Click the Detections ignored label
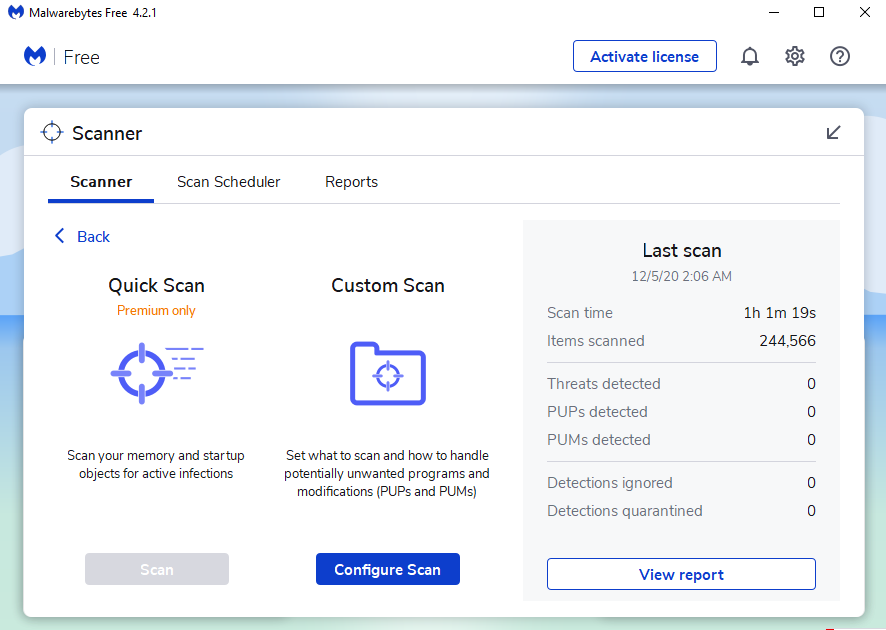 click(610, 483)
